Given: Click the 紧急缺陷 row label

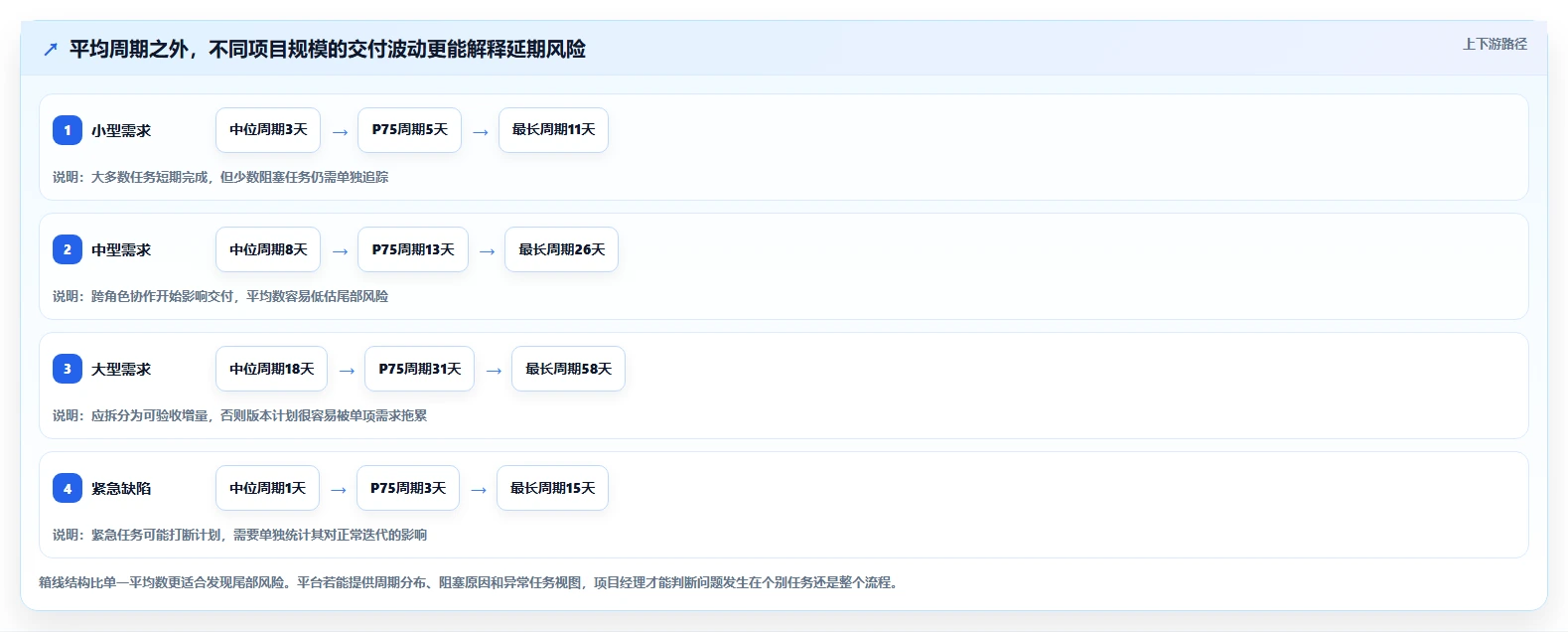Looking at the screenshot, I should [121, 489].
